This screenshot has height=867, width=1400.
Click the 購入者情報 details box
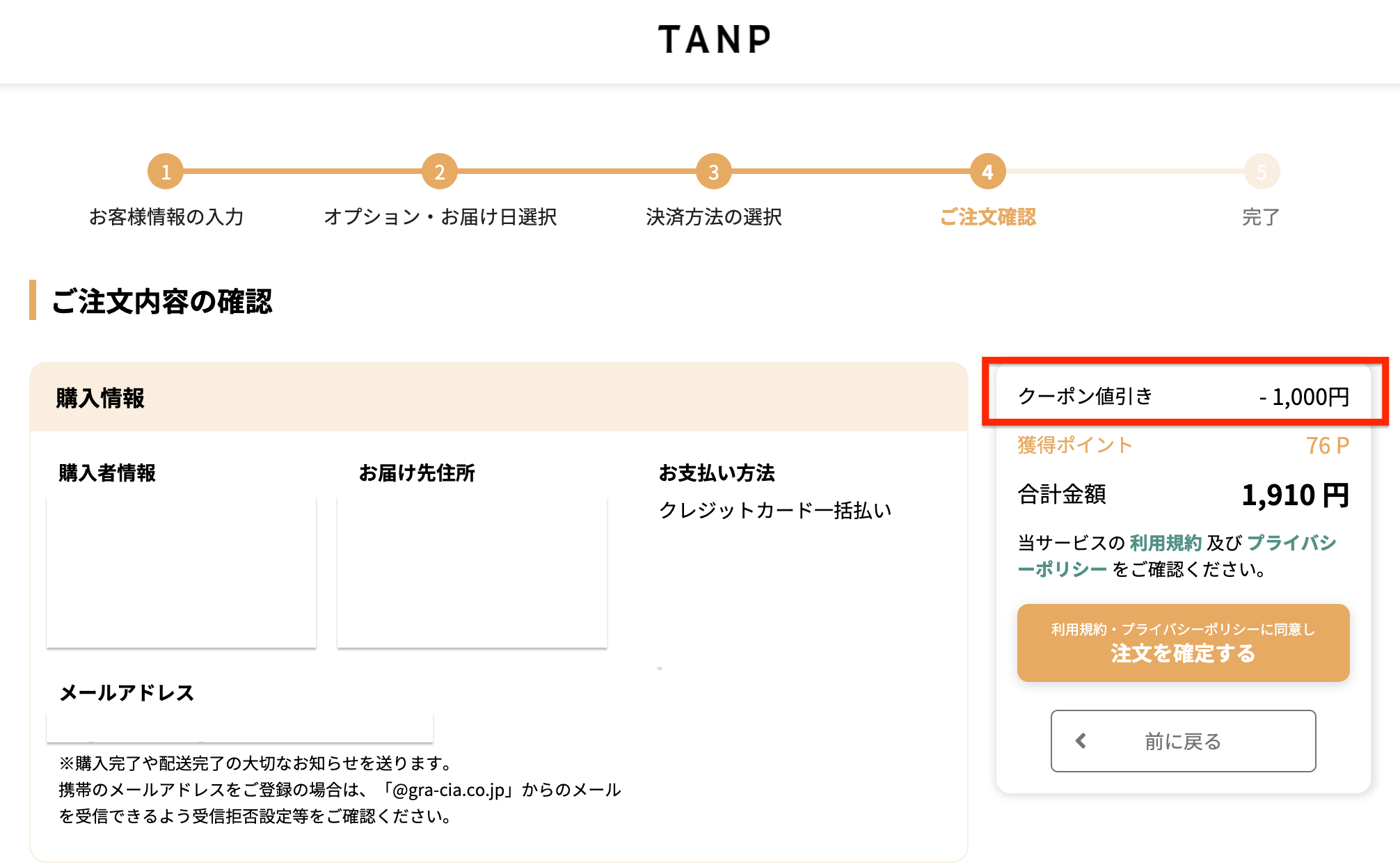182,572
